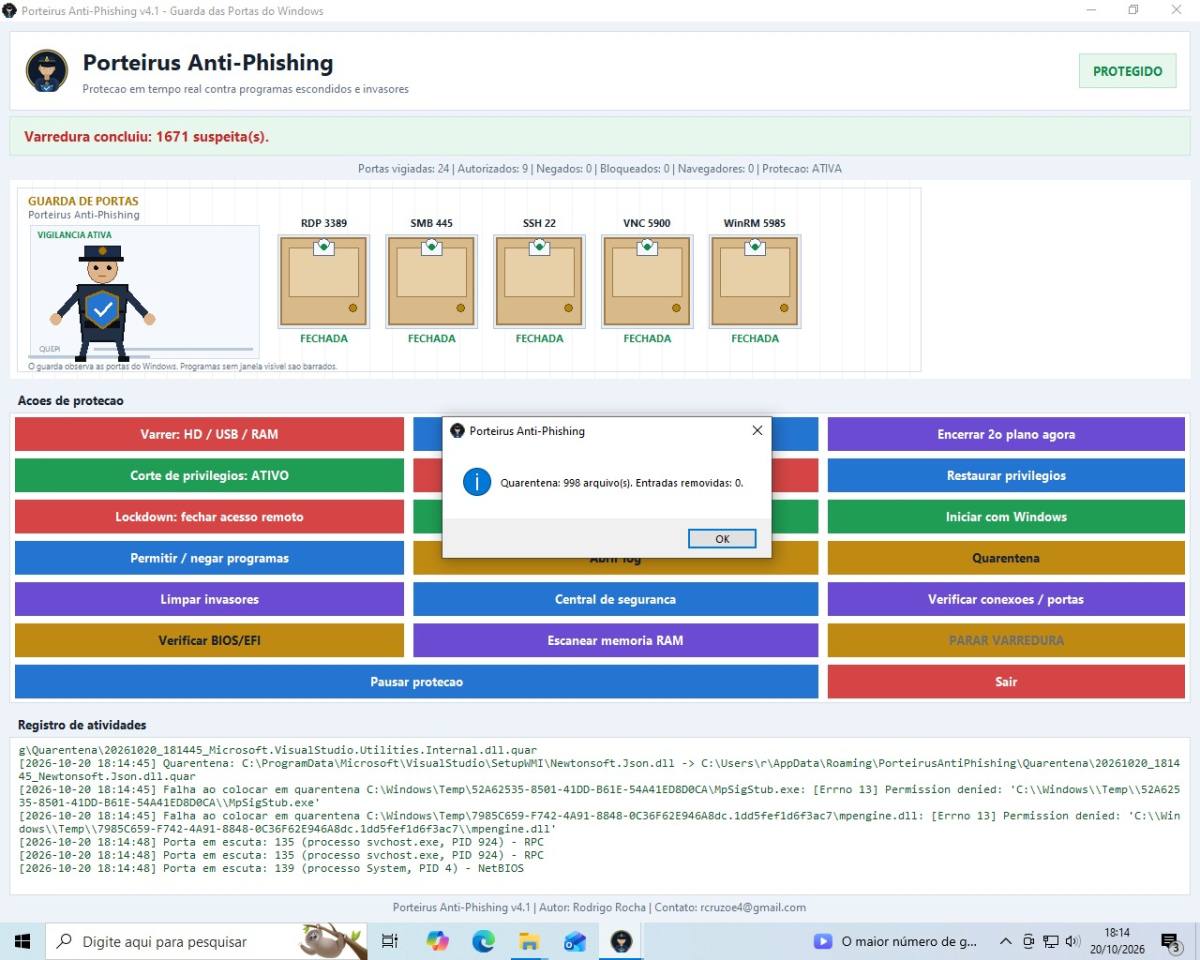Viewport: 1200px width, 960px height.
Task: Open Central de seguranca
Action: (x=615, y=599)
